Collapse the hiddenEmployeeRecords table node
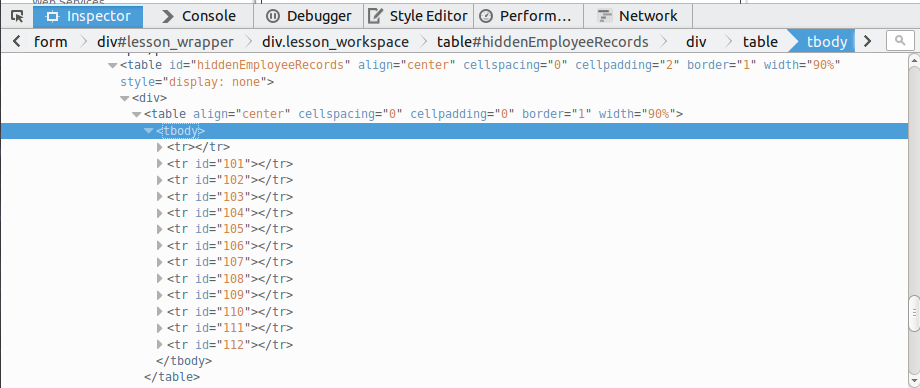The height and width of the screenshot is (388, 920). pos(113,65)
